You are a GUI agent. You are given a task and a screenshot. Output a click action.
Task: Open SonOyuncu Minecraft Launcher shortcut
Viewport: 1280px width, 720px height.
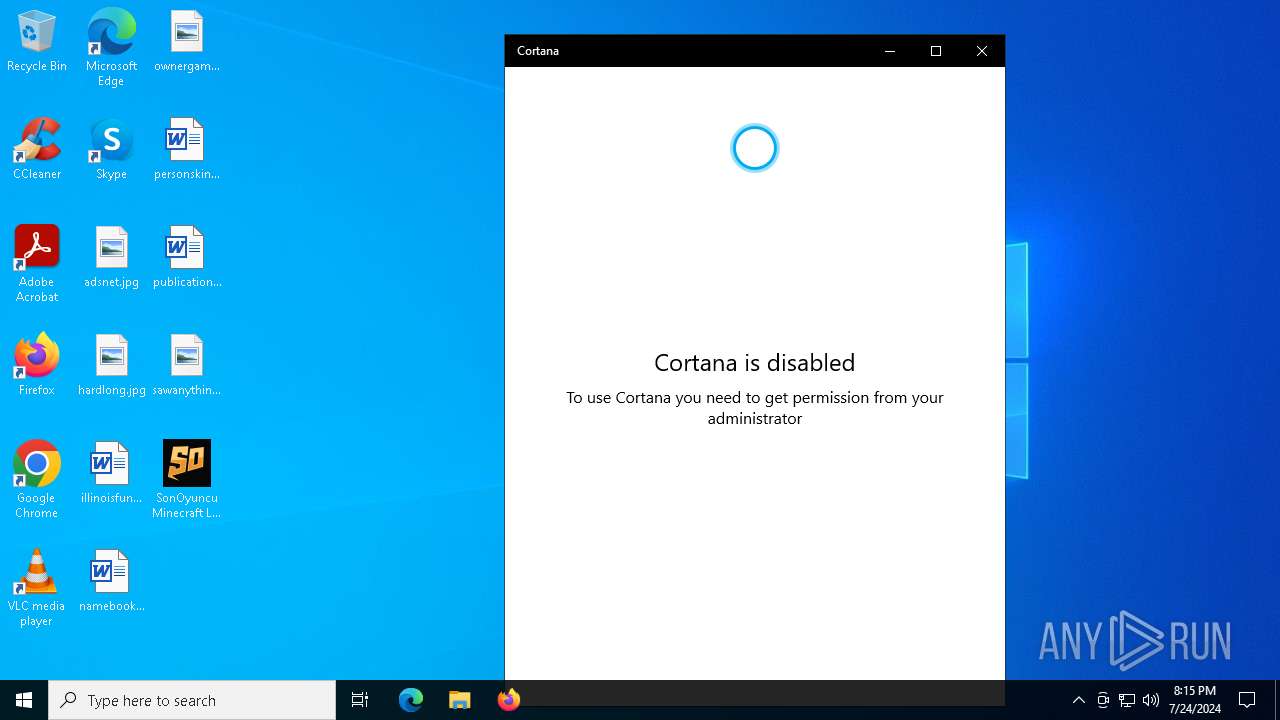(186, 480)
